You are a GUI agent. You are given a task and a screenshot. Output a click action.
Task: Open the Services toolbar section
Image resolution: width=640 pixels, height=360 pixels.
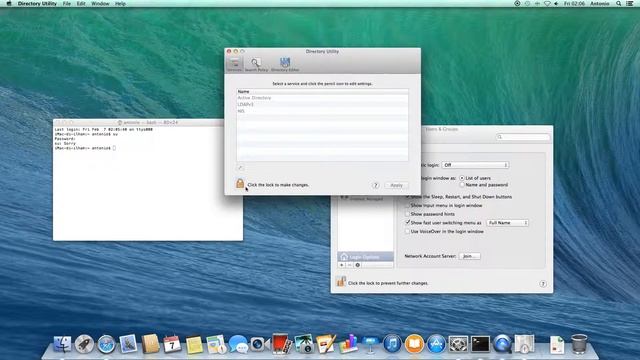click(234, 64)
